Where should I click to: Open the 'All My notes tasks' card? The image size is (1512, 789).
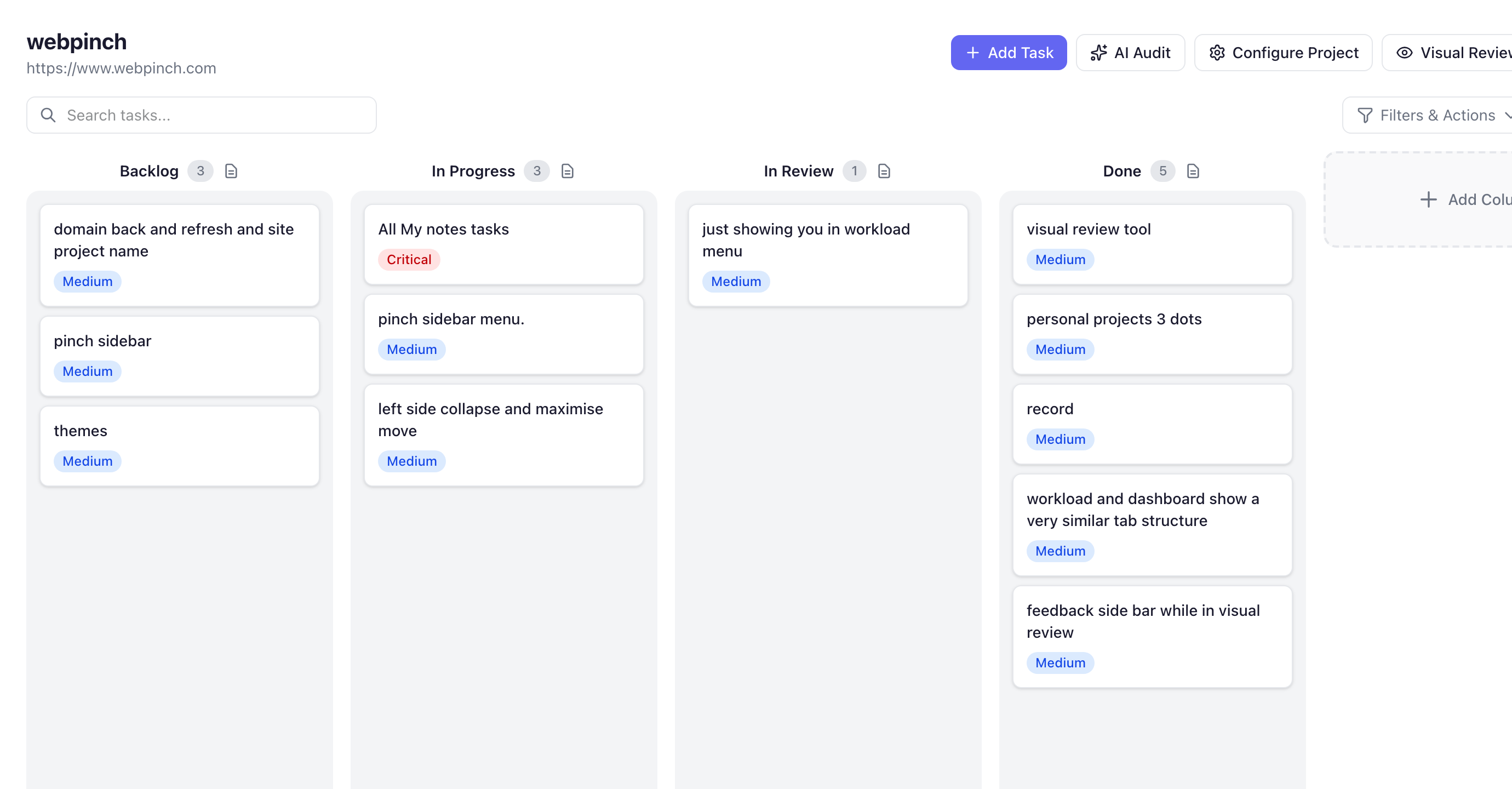tap(503, 245)
